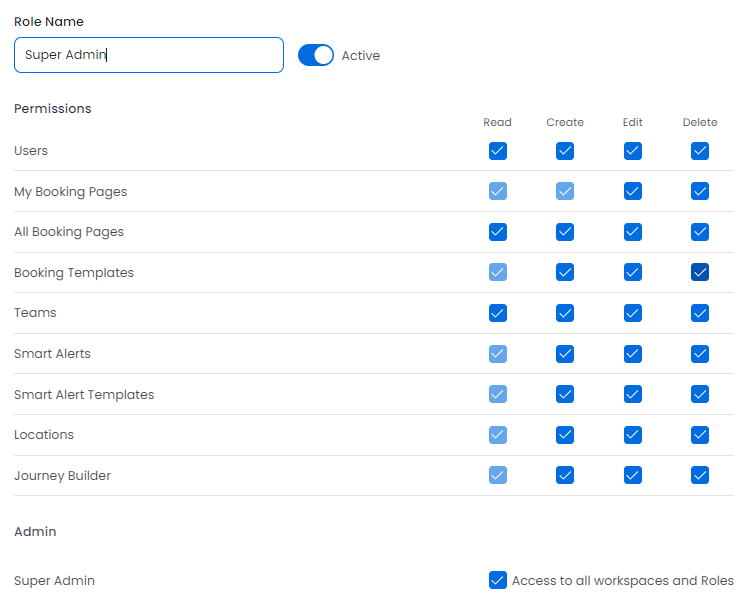
Task: Click the My Booking Pages label
Action: click(x=71, y=192)
